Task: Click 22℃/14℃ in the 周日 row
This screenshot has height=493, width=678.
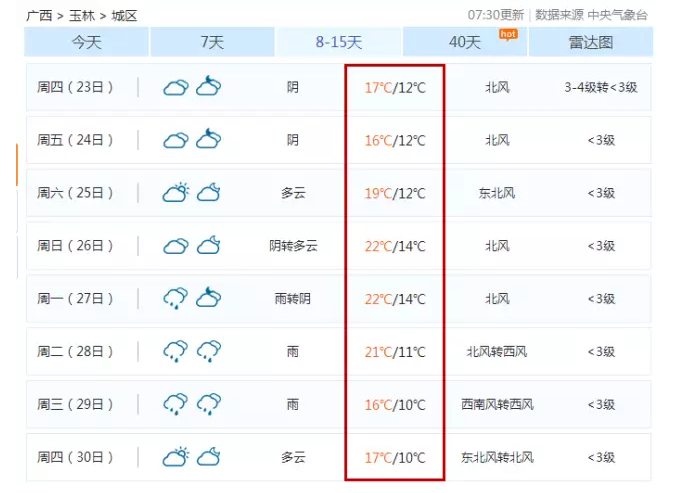Action: click(x=395, y=246)
